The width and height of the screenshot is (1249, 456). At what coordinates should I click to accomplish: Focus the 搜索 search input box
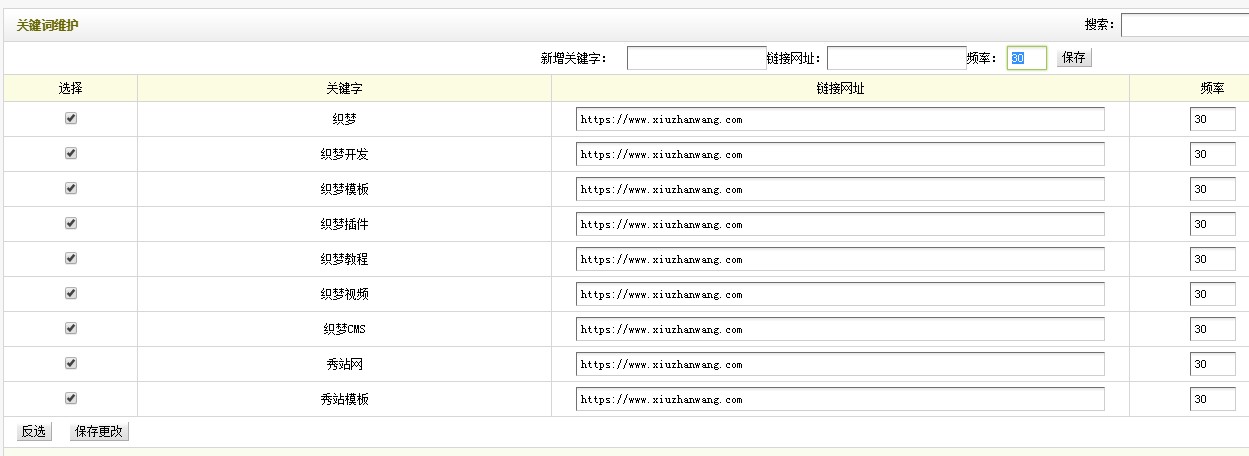(x=1184, y=25)
